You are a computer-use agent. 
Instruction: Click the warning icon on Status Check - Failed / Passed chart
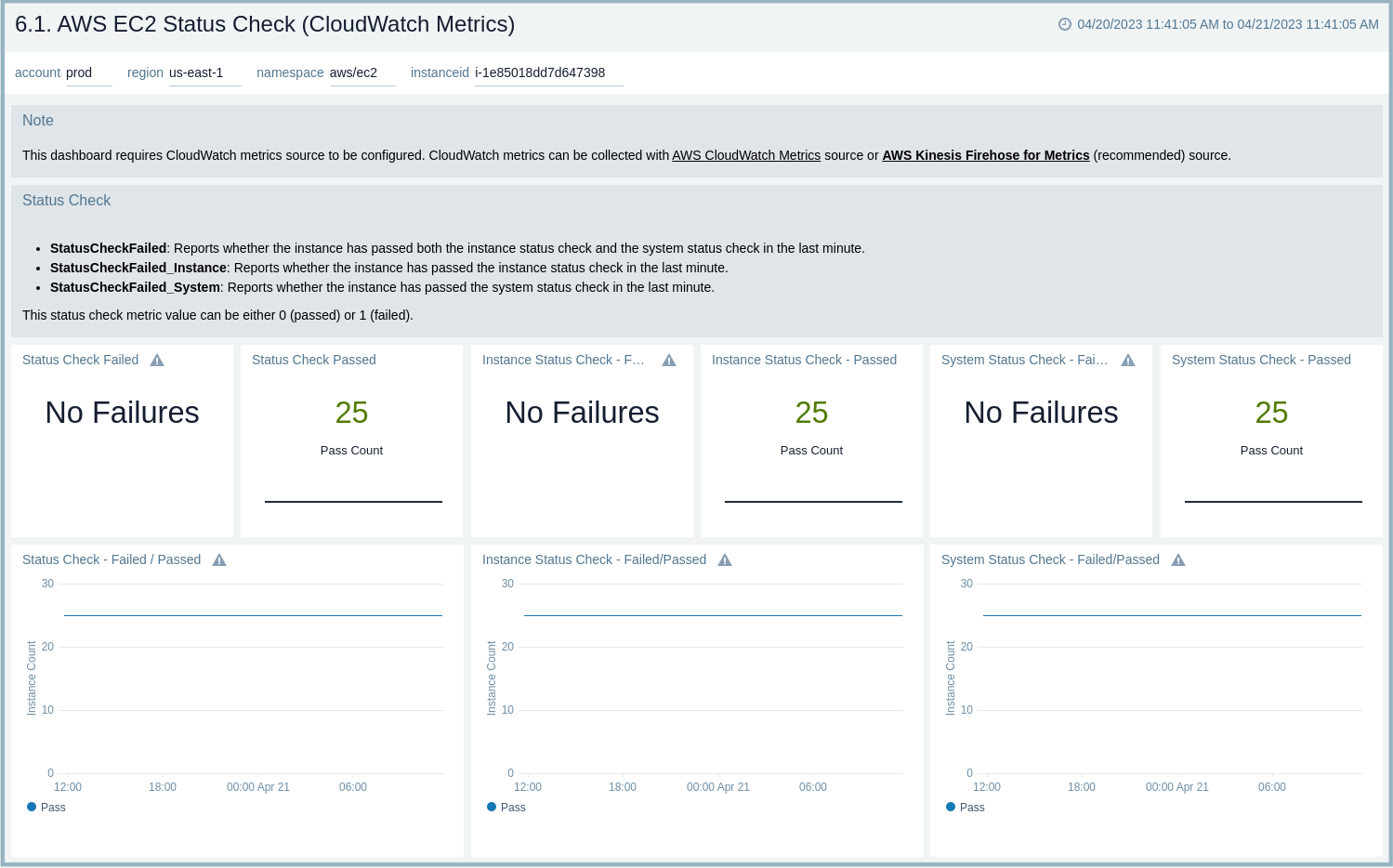219,559
